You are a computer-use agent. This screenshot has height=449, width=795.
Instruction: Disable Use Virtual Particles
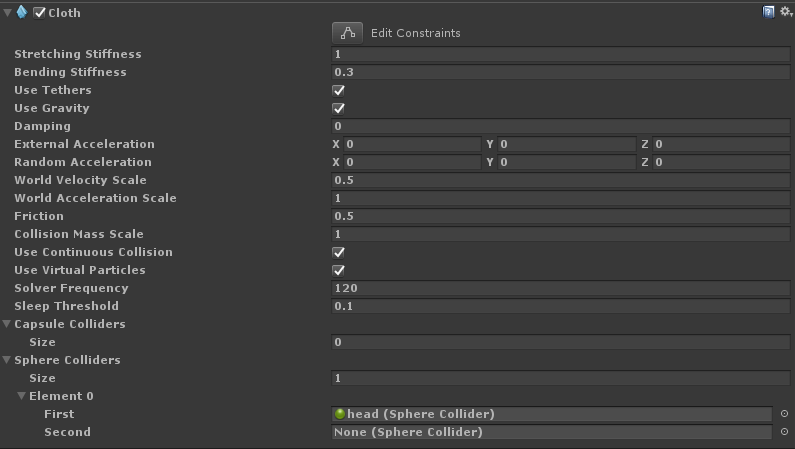coord(338,271)
